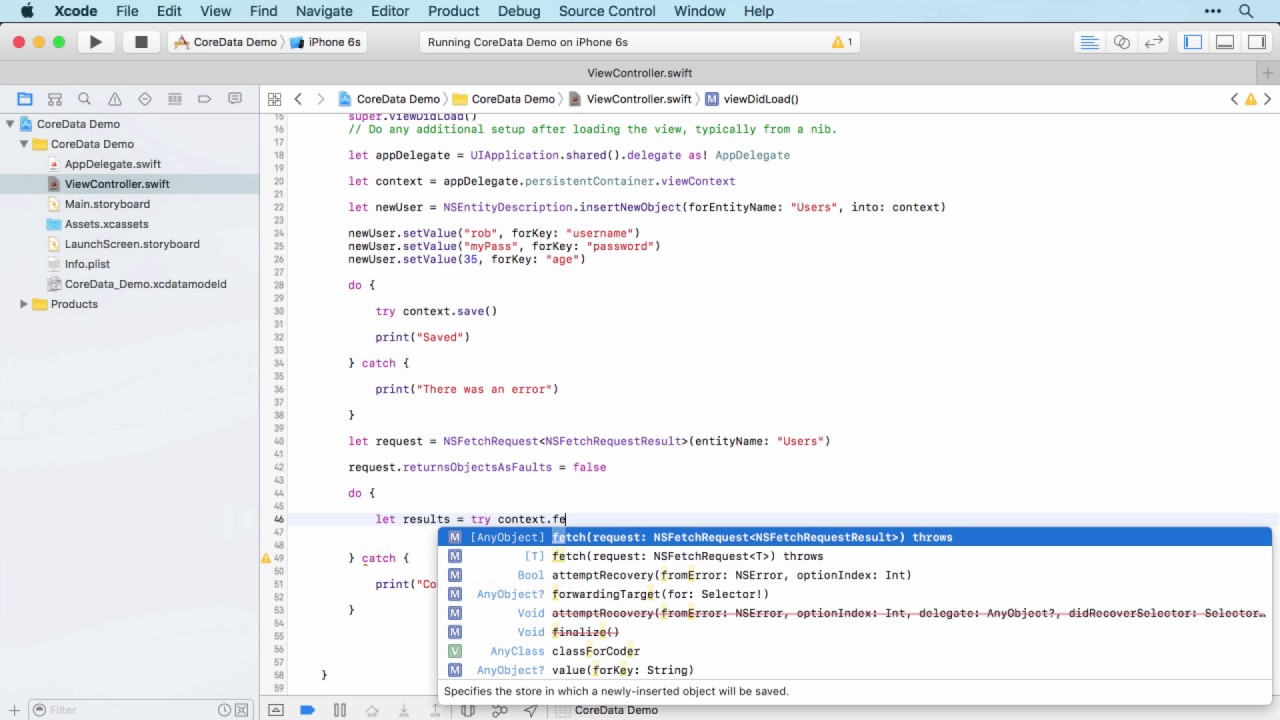Toggle the Utilities panel visibility

1256,42
